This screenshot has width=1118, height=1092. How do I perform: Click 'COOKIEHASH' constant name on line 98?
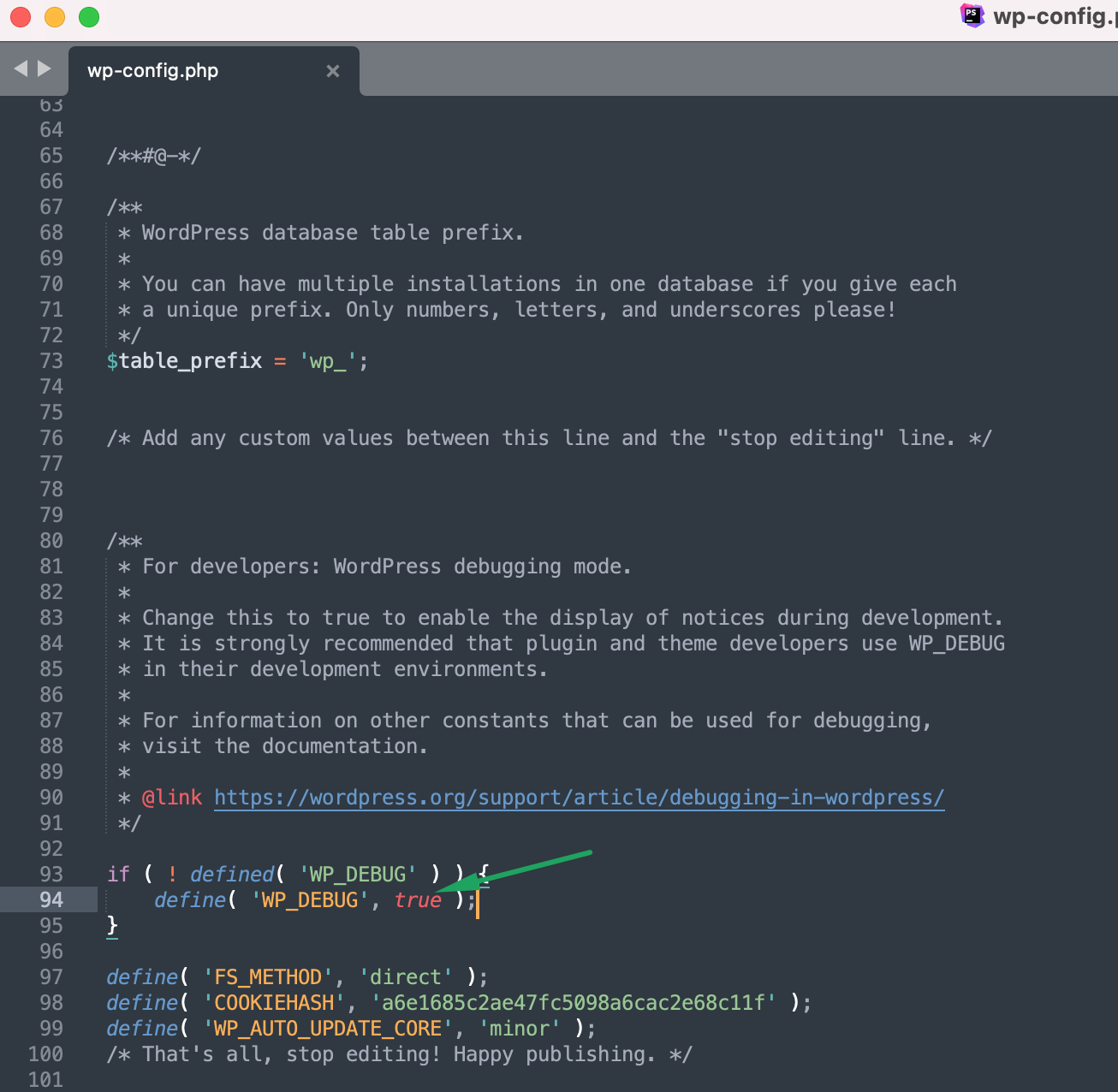(x=274, y=1003)
